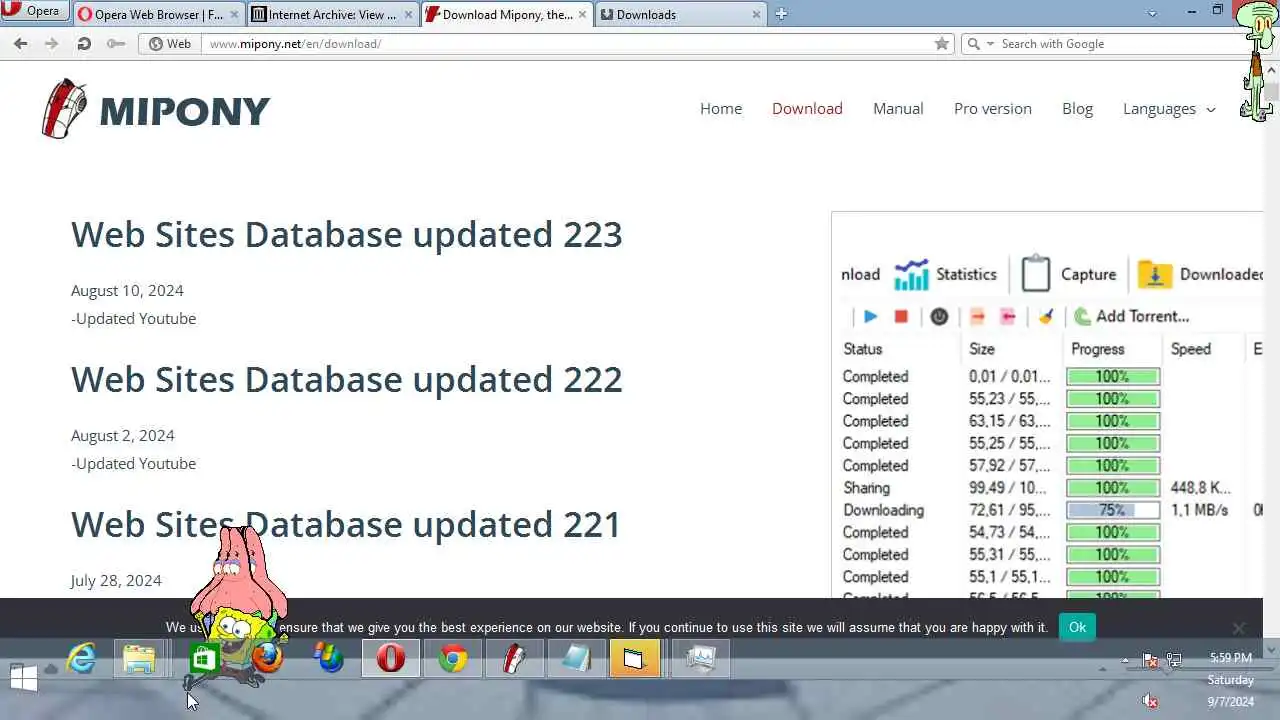This screenshot has width=1280, height=720.
Task: Show hidden tray icons arrow
Action: point(1125,660)
